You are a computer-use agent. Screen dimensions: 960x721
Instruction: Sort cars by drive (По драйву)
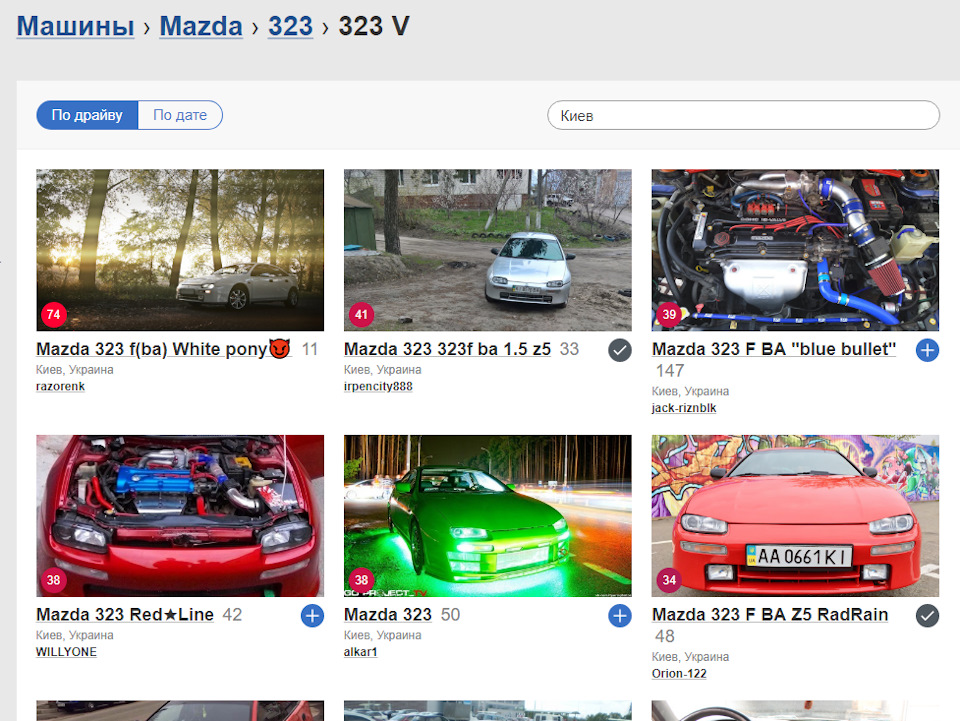pyautogui.click(x=88, y=115)
